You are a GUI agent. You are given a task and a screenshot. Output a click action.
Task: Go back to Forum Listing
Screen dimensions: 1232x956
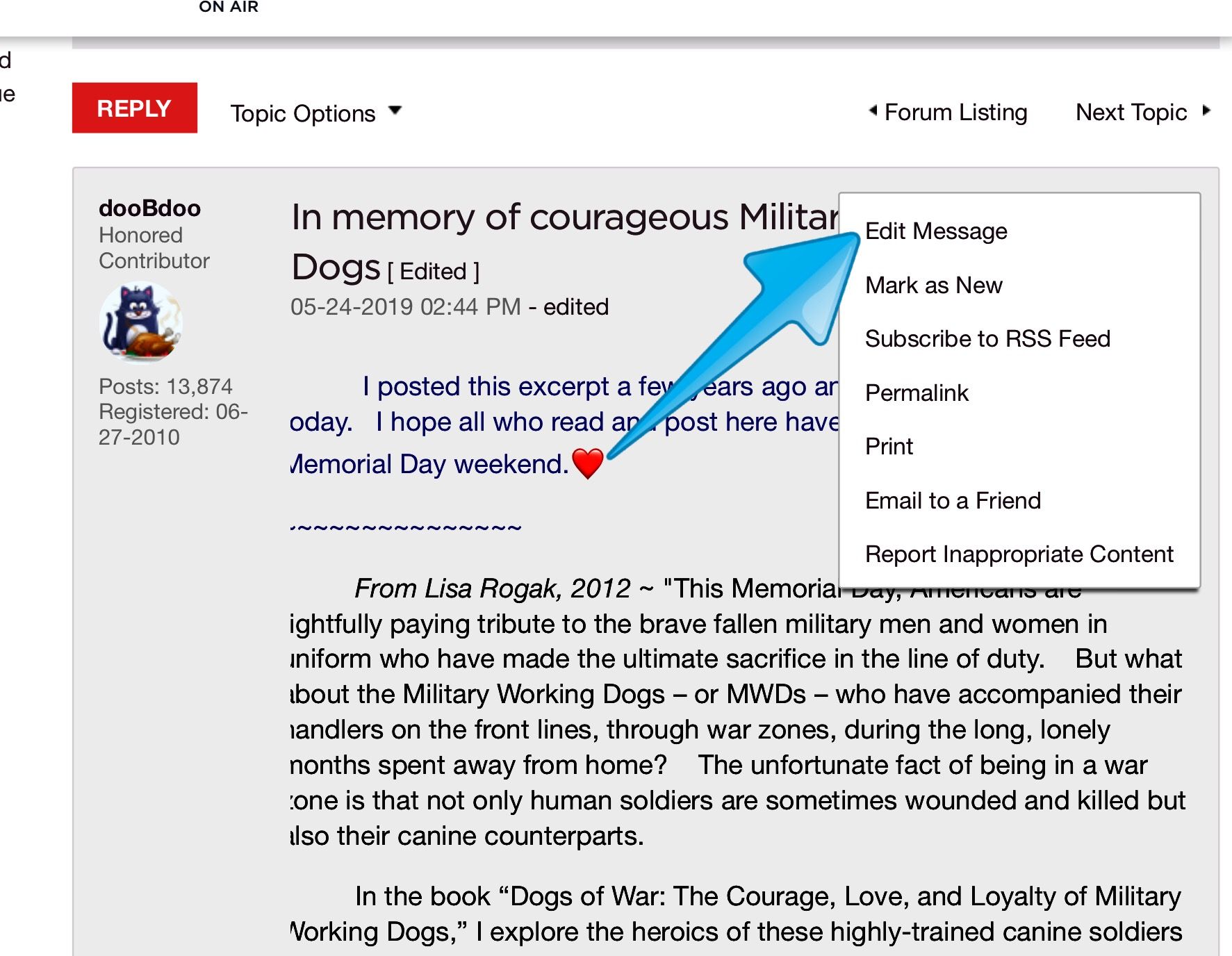coord(955,112)
